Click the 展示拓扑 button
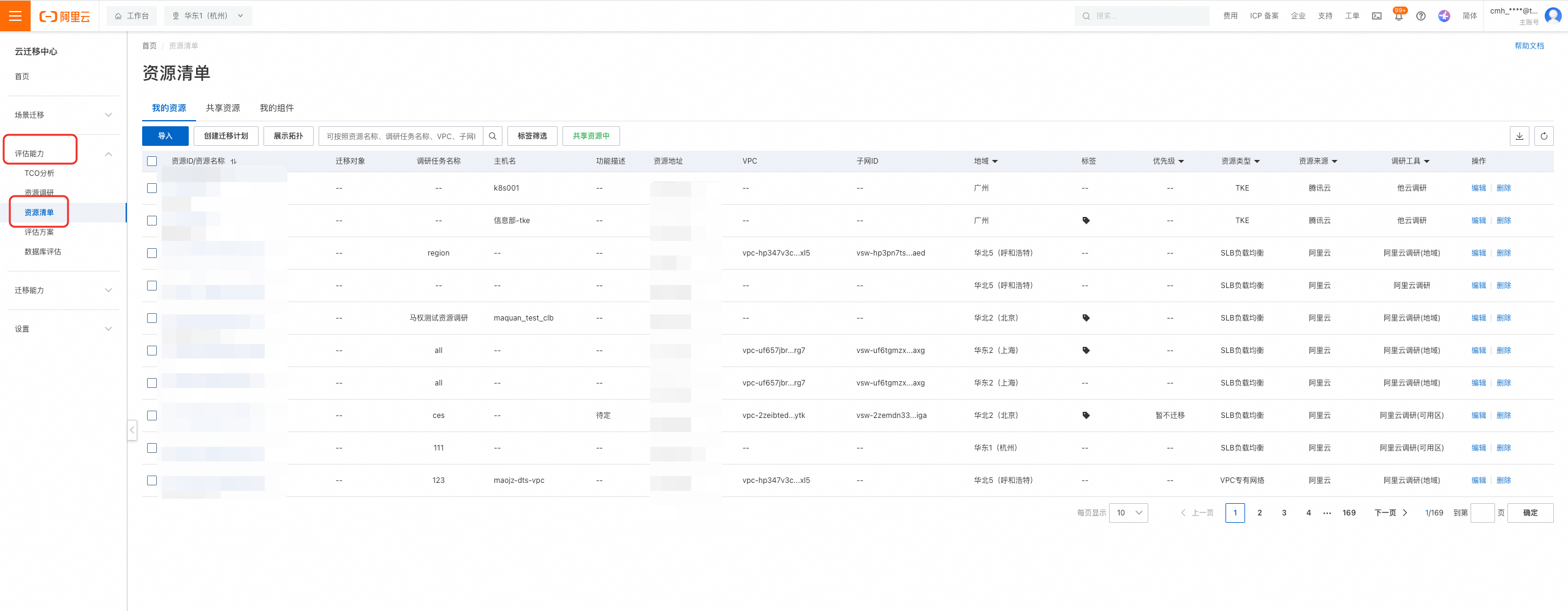Image resolution: width=1568 pixels, height=611 pixels. 289,136
